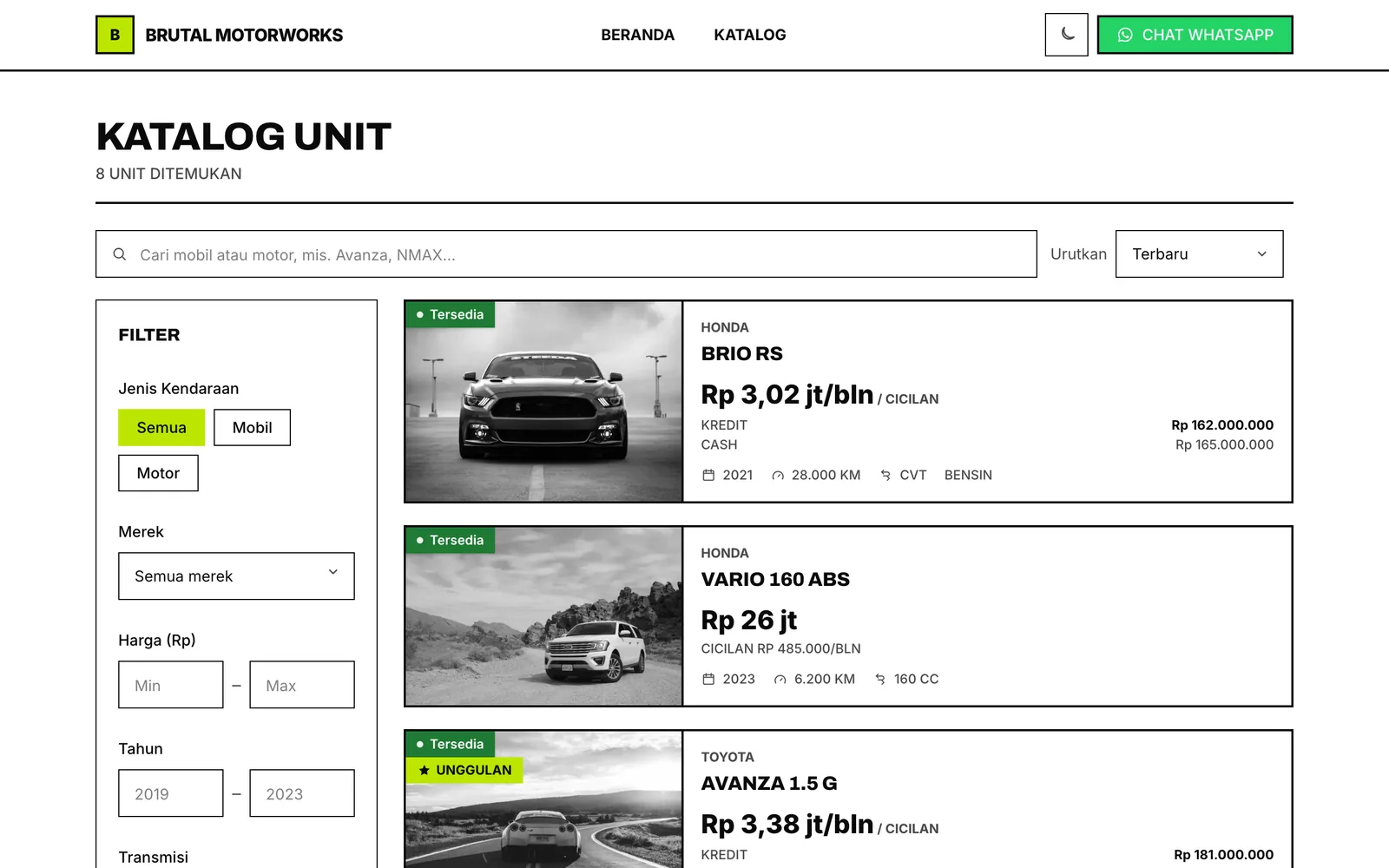Go to the KATALOG menu item
Viewport: 1389px width, 868px height.
click(x=750, y=35)
